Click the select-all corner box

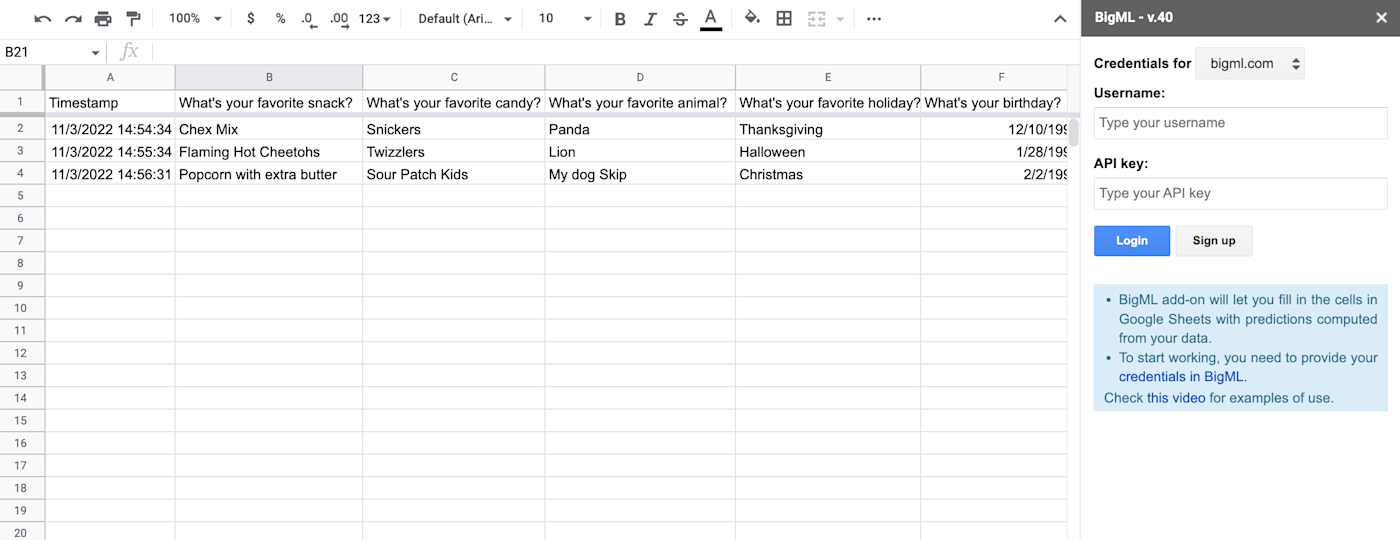tap(22, 77)
